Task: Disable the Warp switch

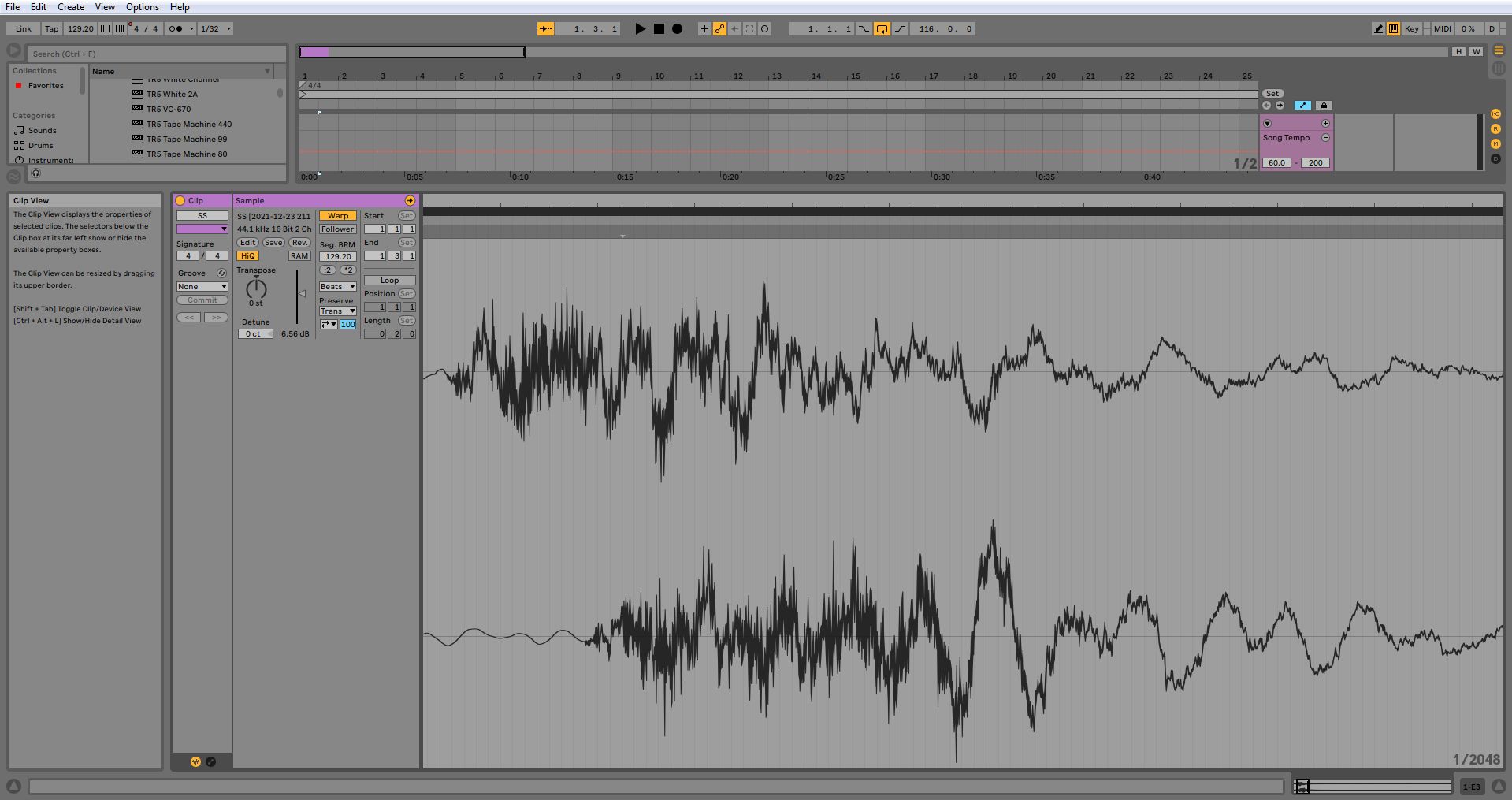Action: coord(338,216)
